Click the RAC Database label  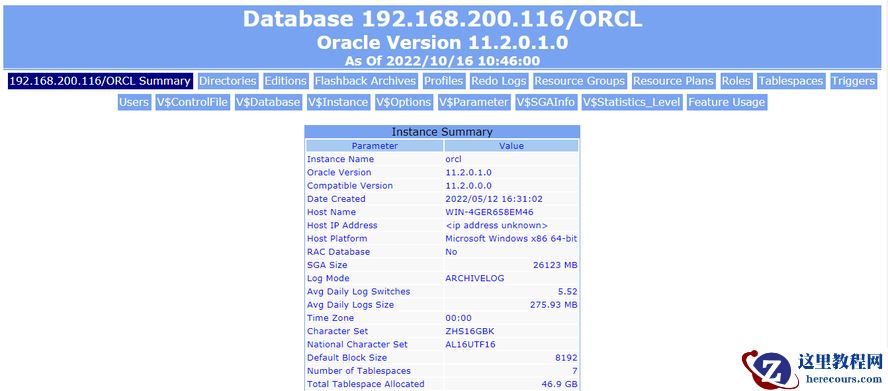338,252
